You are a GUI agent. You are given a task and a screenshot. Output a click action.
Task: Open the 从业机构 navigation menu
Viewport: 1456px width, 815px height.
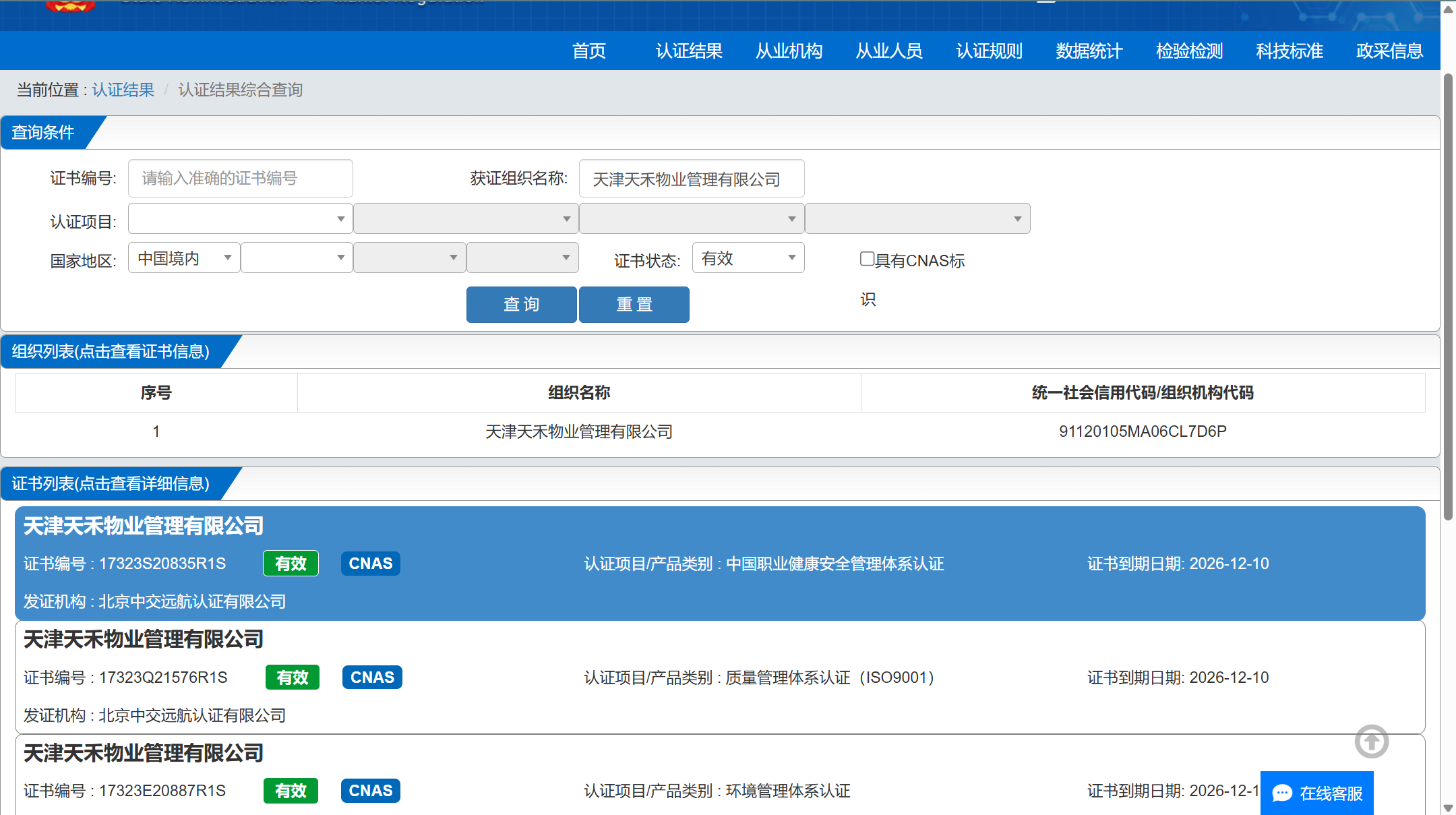click(789, 51)
